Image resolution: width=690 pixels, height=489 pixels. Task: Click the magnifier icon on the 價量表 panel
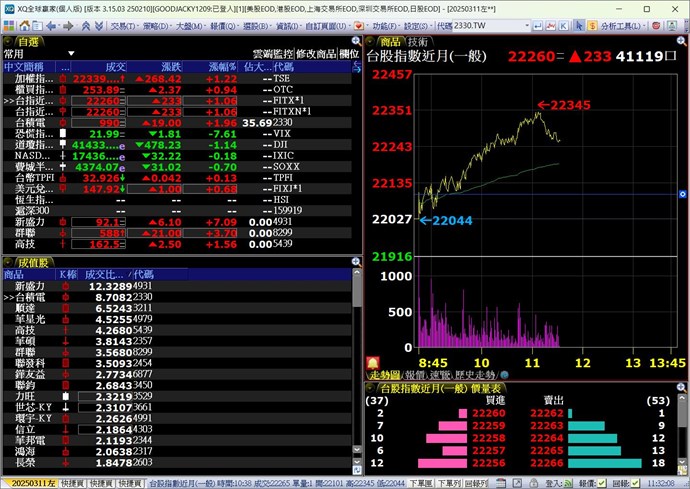click(680, 387)
